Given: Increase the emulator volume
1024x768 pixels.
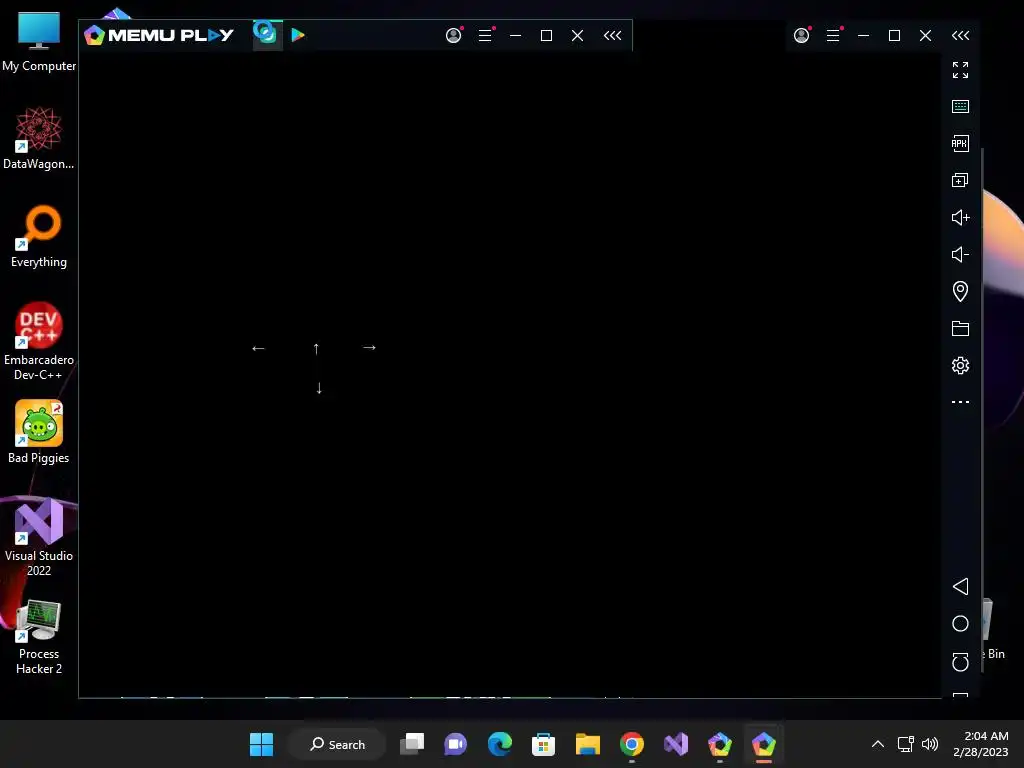Looking at the screenshot, I should pyautogui.click(x=961, y=217).
